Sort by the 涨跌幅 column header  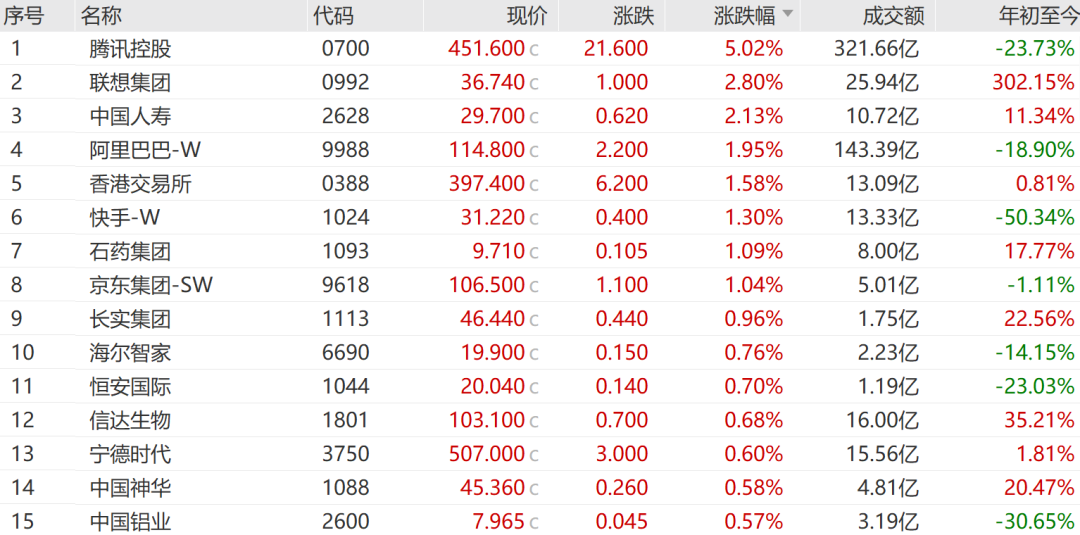click(x=744, y=15)
